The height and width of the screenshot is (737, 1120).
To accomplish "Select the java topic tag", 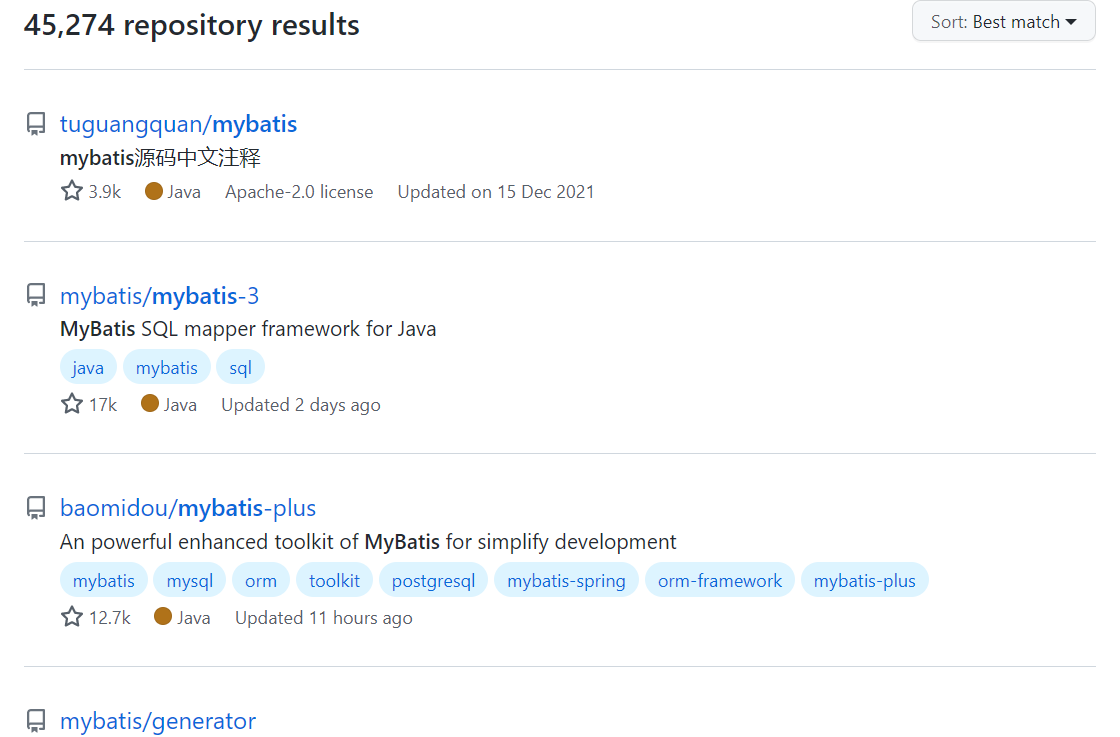I will (88, 368).
